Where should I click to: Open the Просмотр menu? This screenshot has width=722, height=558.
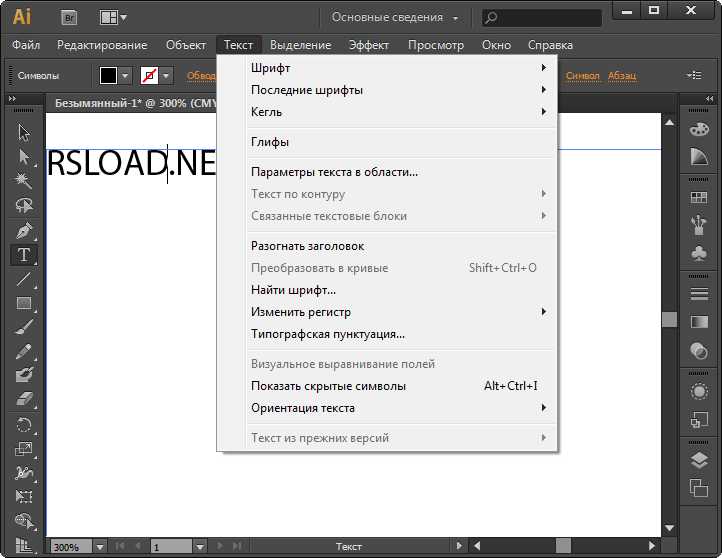coord(436,45)
